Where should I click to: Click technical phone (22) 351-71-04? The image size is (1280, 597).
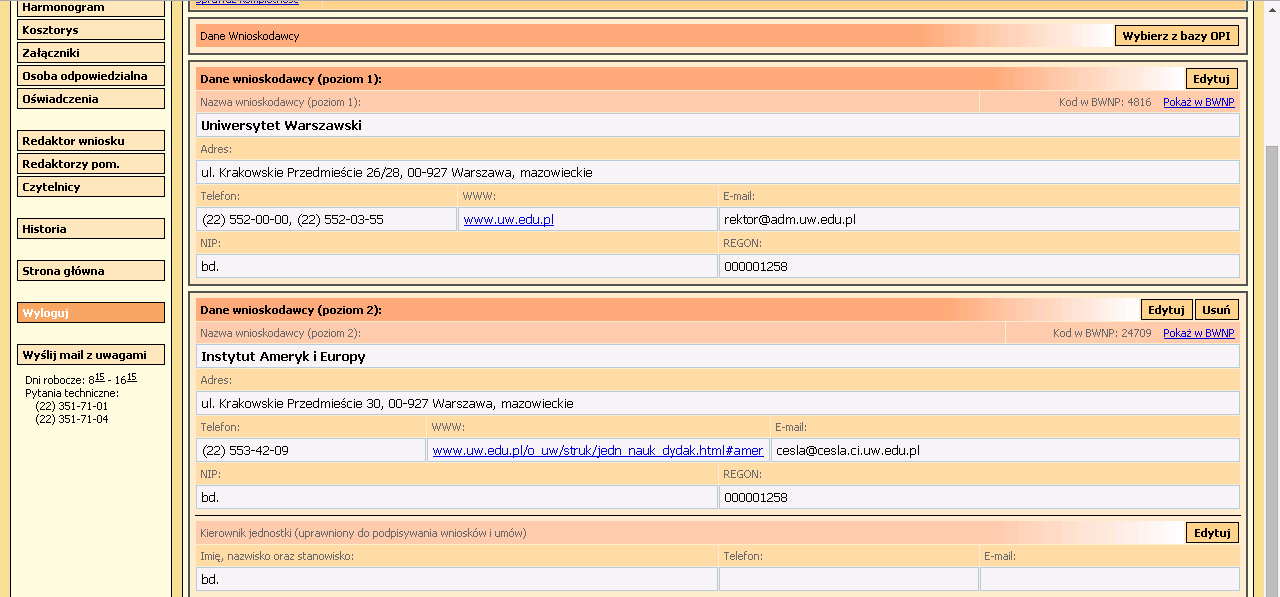(x=71, y=419)
